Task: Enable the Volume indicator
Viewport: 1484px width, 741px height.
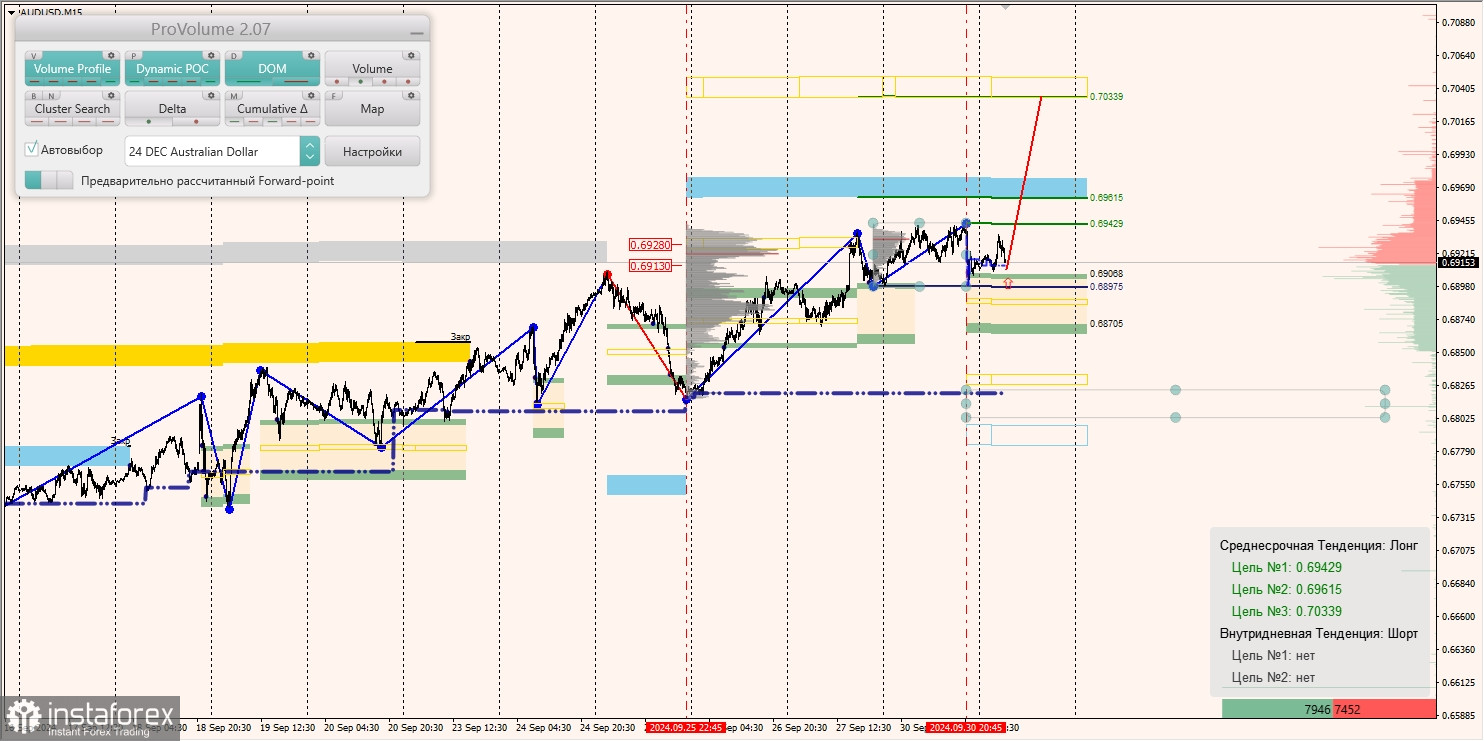Action: tap(372, 69)
